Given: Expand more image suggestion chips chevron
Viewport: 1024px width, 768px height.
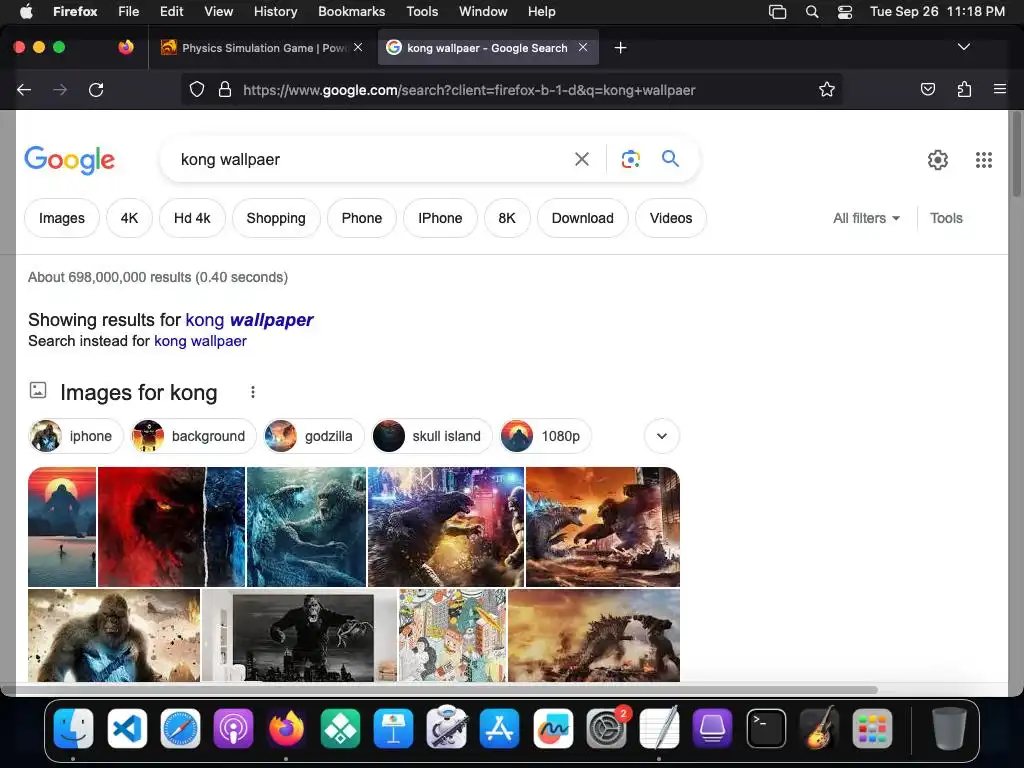Looking at the screenshot, I should tap(662, 436).
